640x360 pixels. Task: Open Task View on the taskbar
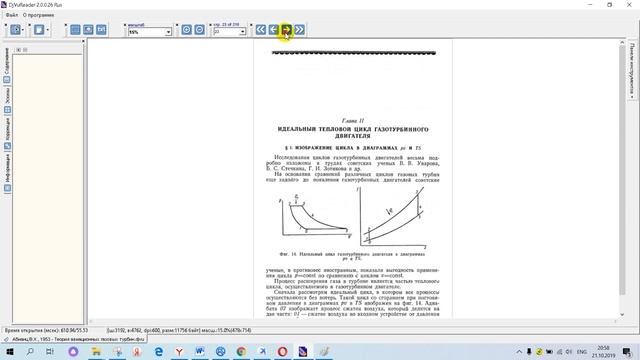[50, 351]
